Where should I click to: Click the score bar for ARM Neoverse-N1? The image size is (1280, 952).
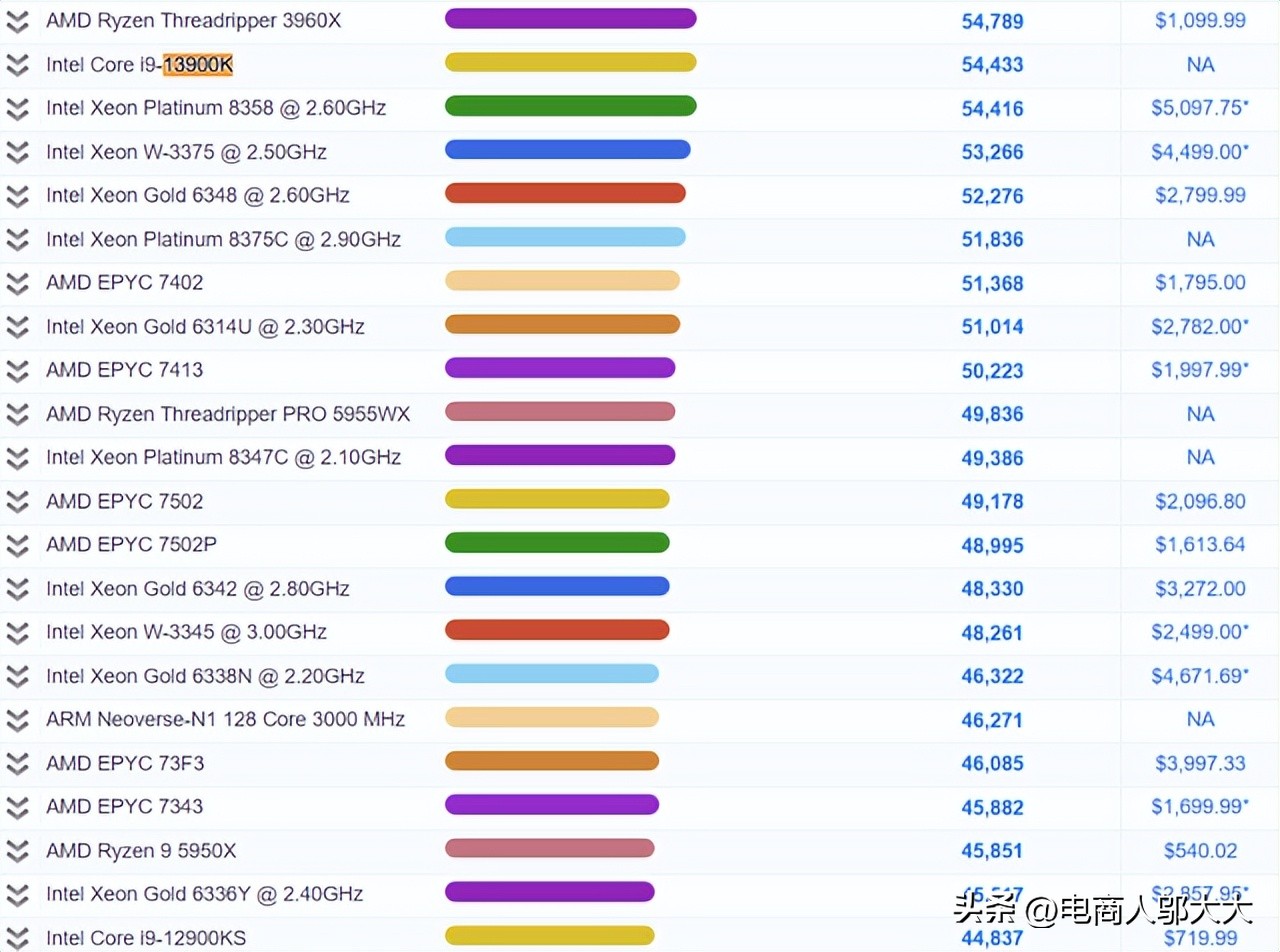[x=552, y=717]
